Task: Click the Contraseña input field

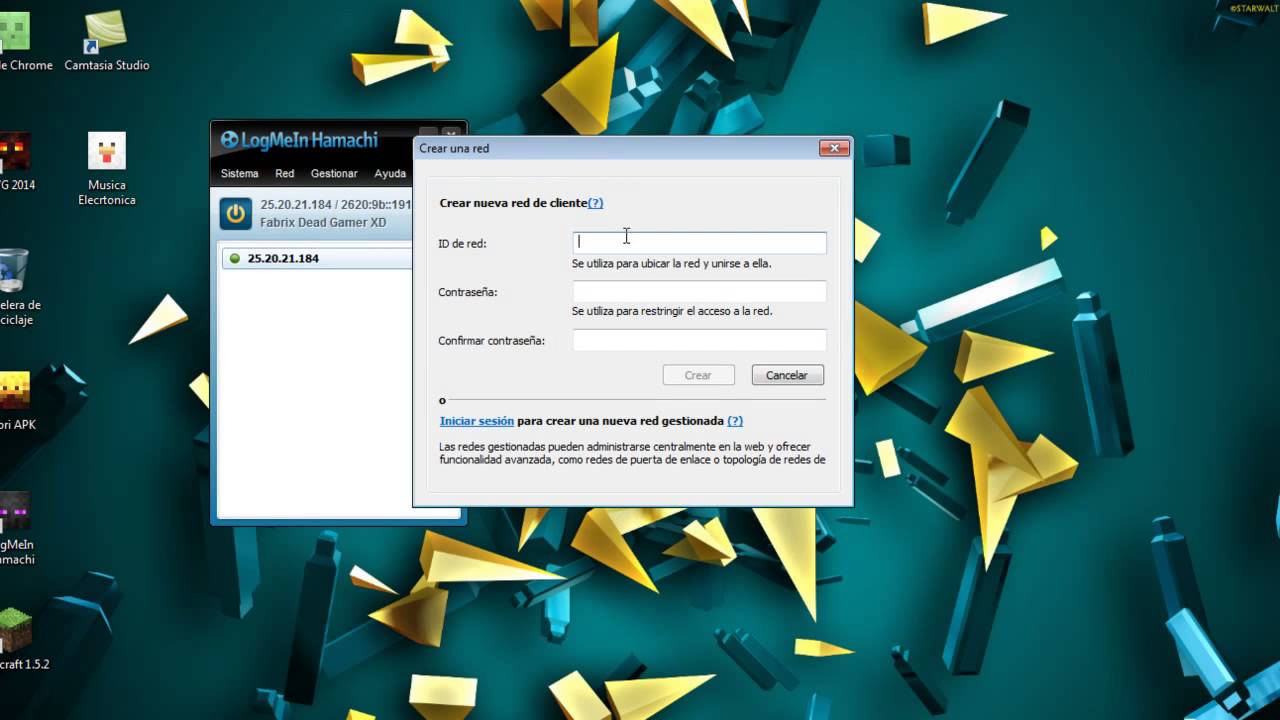Action: click(x=699, y=291)
